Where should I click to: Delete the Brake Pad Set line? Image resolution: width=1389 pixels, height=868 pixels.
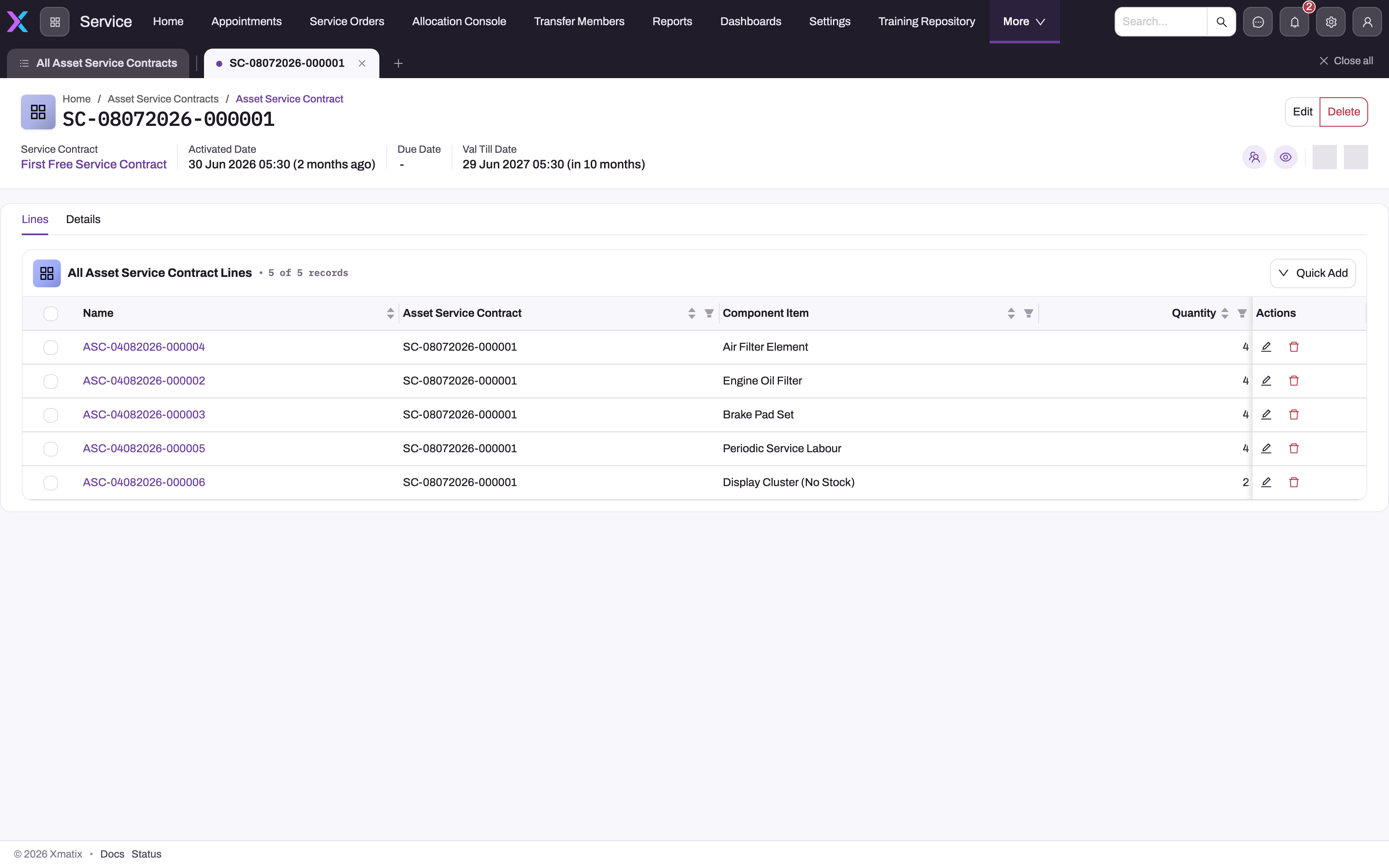(x=1294, y=414)
